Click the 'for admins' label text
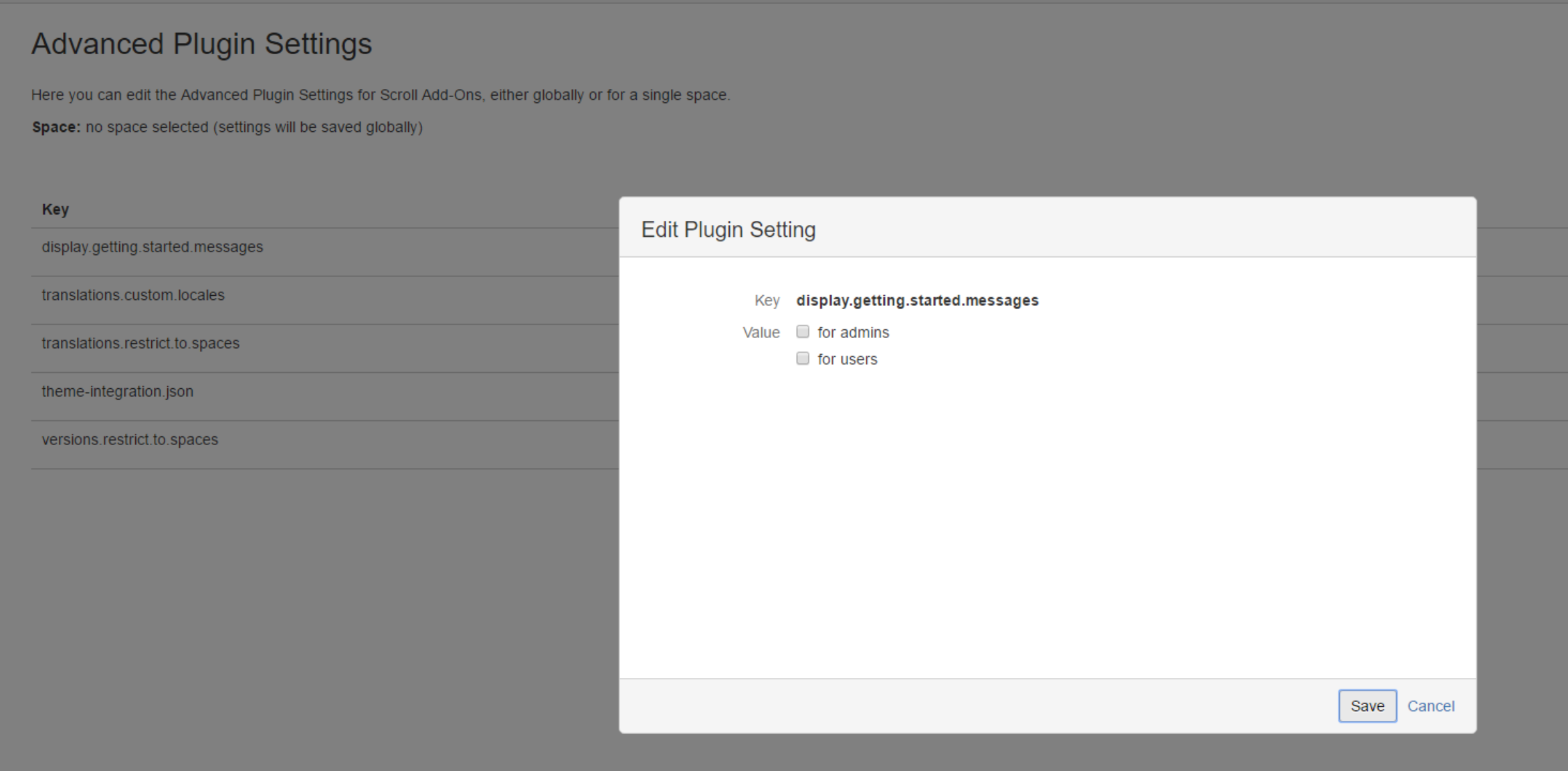Screen dimensions: 1568x771 pos(853,333)
